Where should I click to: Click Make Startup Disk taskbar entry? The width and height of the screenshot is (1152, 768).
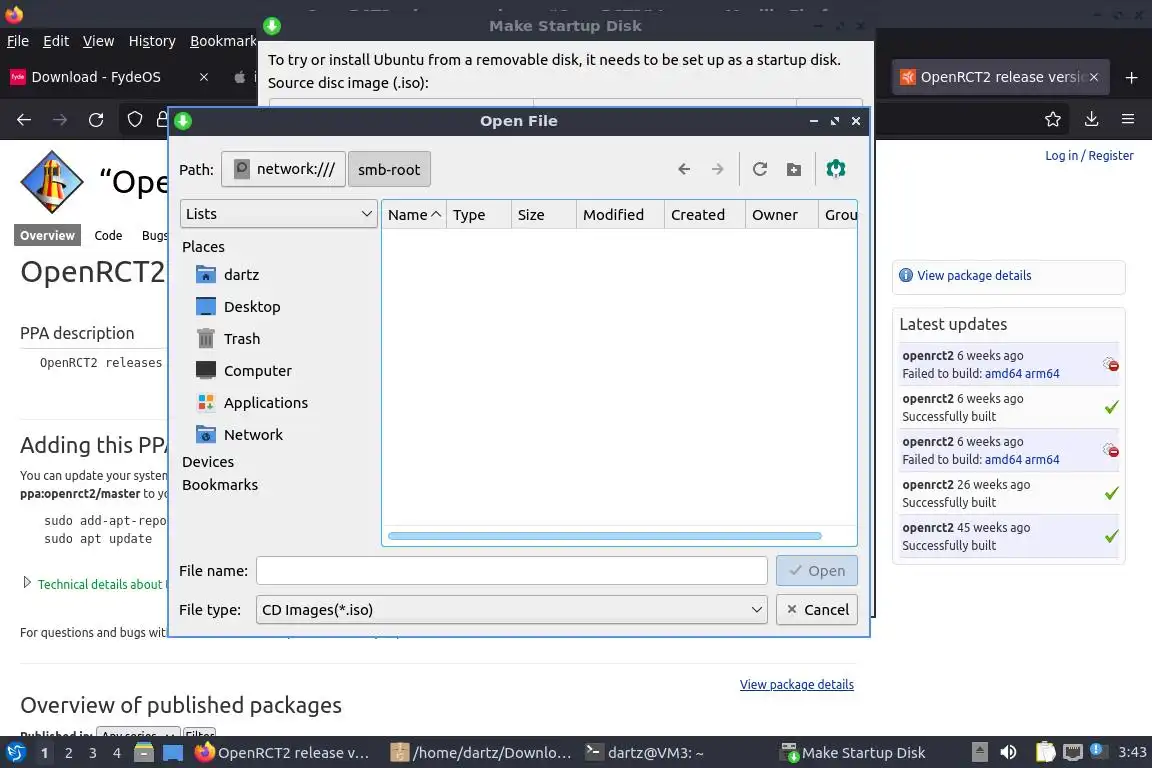click(853, 753)
